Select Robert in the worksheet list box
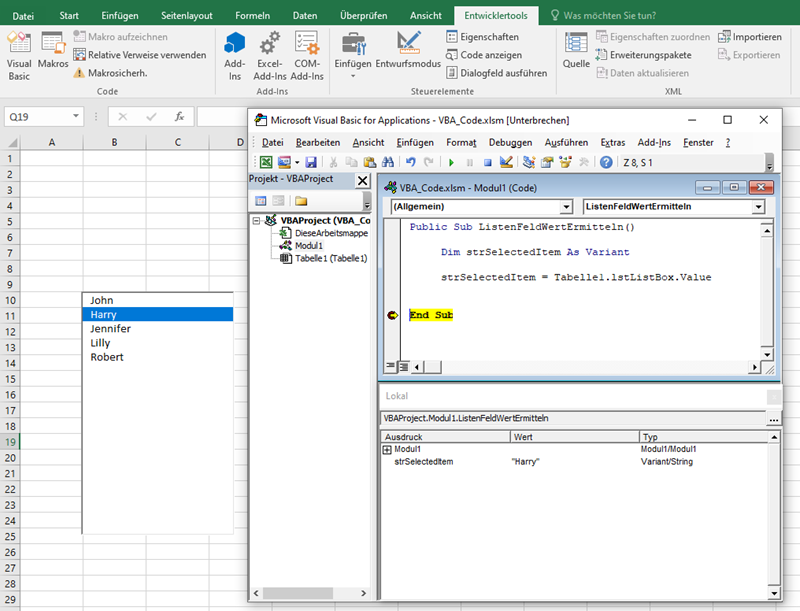The width and height of the screenshot is (800, 611). (x=158, y=357)
